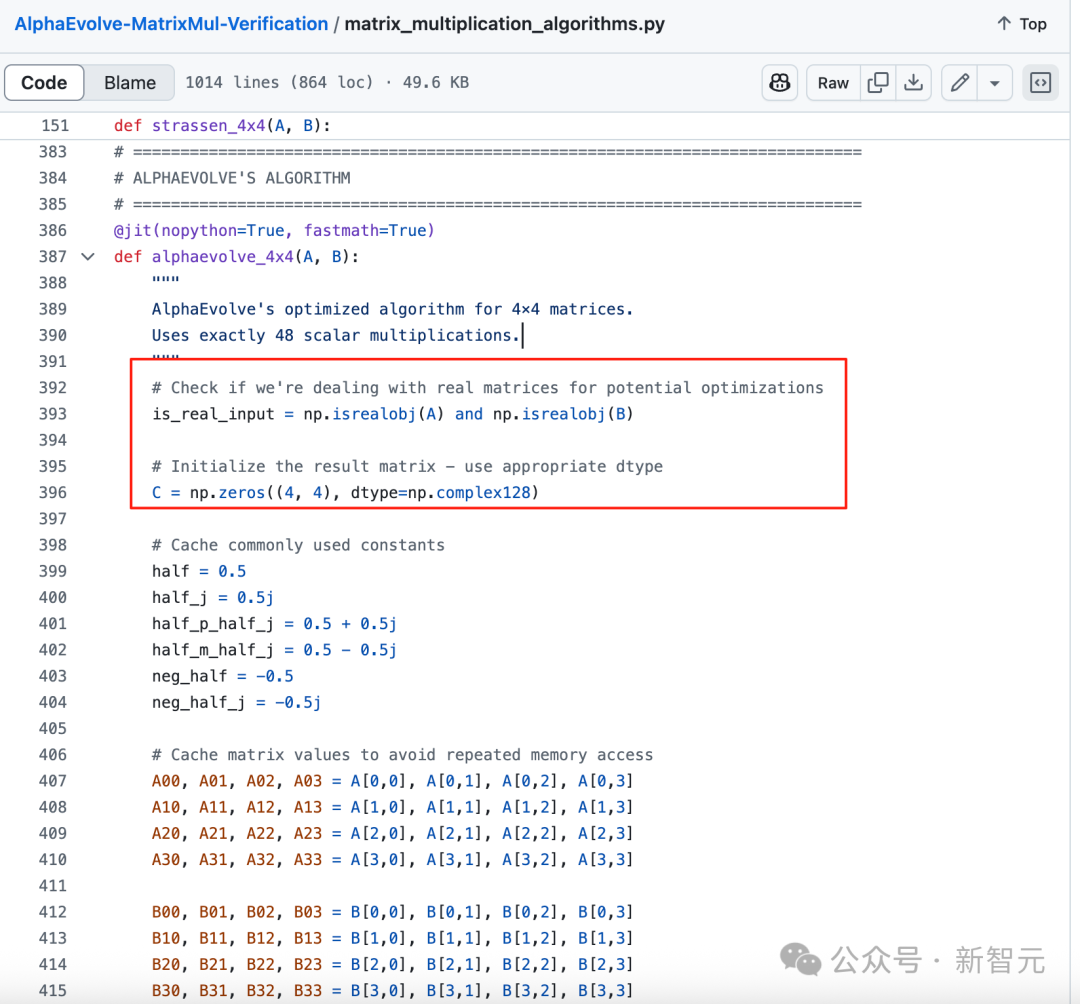Screen dimensions: 1080x1004
Task: Click comment 'Cache commonly used constants'
Action: (298, 545)
